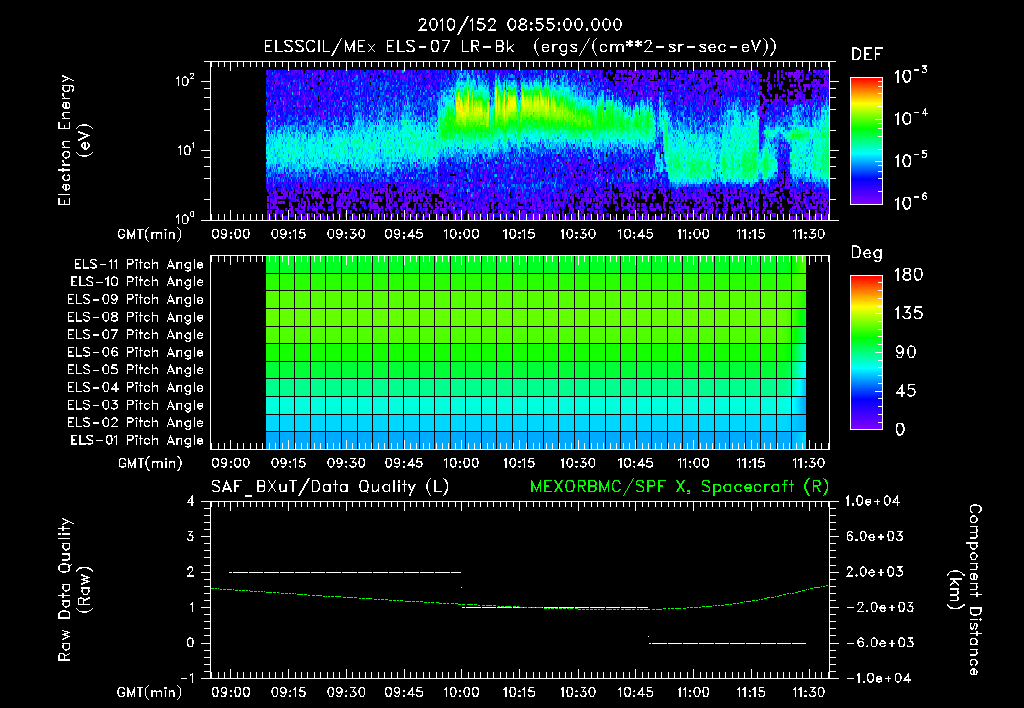Click the Deg pitch angle color bar
This screenshot has width=1024, height=708.
coord(867,353)
